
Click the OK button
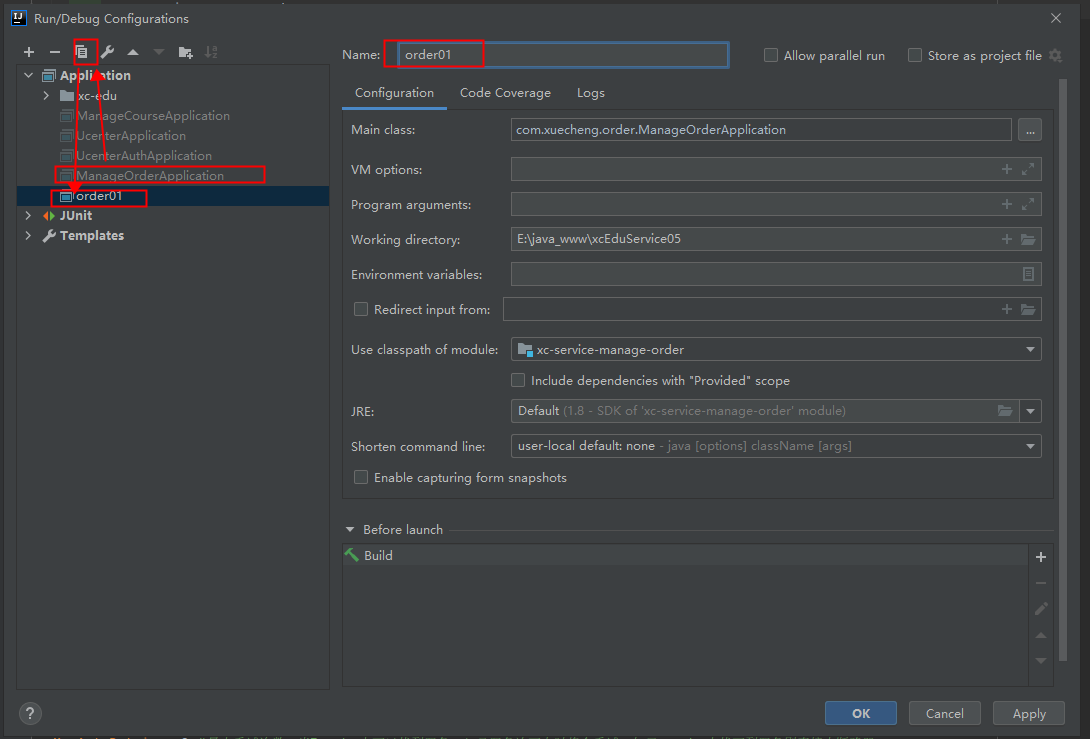coord(861,713)
